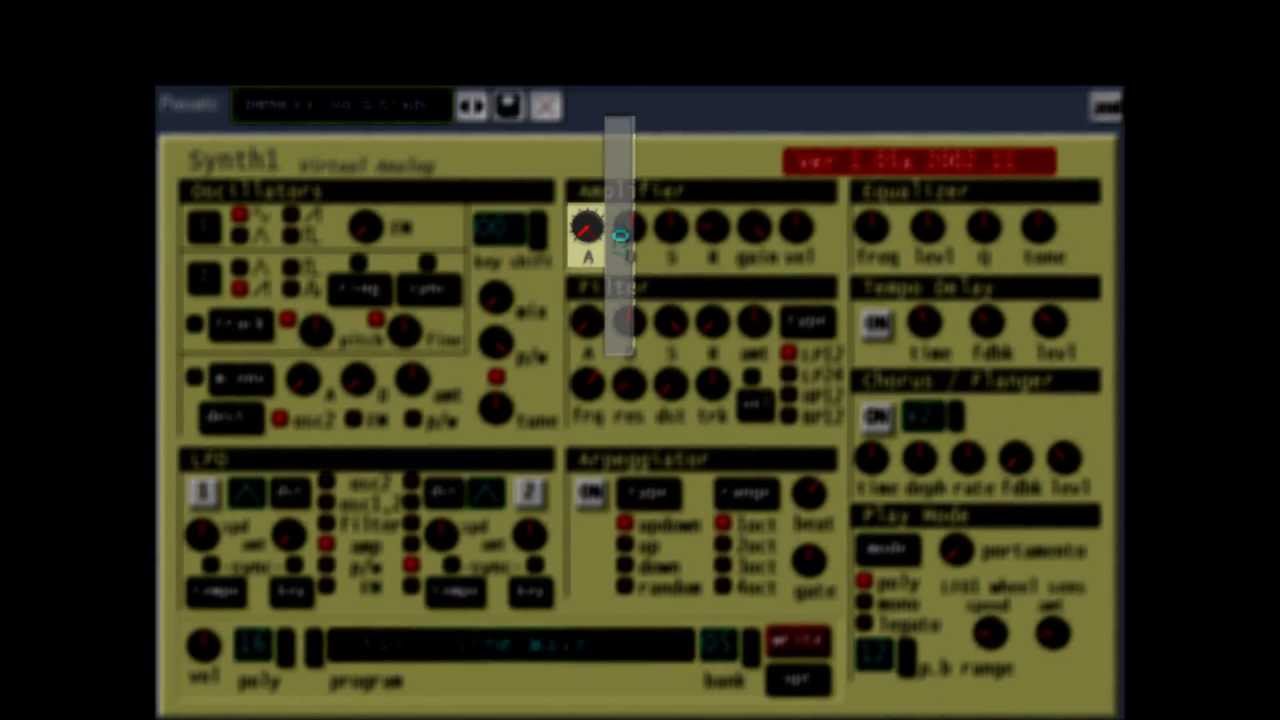Adjust the portamento knob
This screenshot has height=720, width=1280.
956,549
